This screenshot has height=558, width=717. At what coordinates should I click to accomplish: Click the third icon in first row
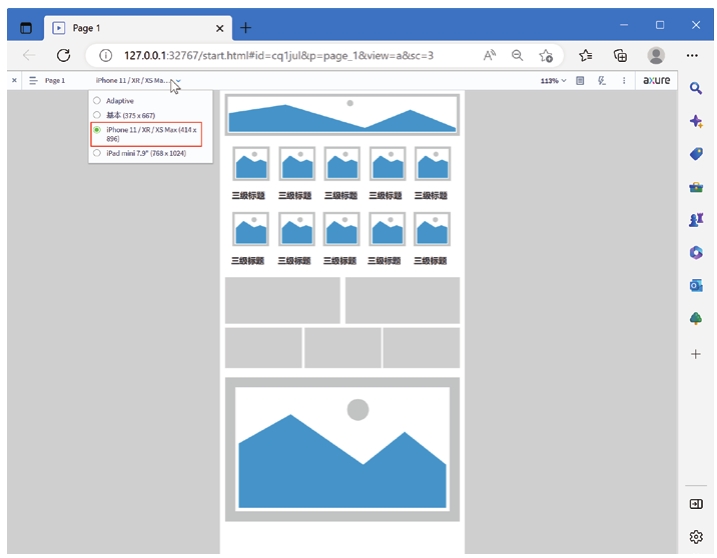tap(342, 164)
